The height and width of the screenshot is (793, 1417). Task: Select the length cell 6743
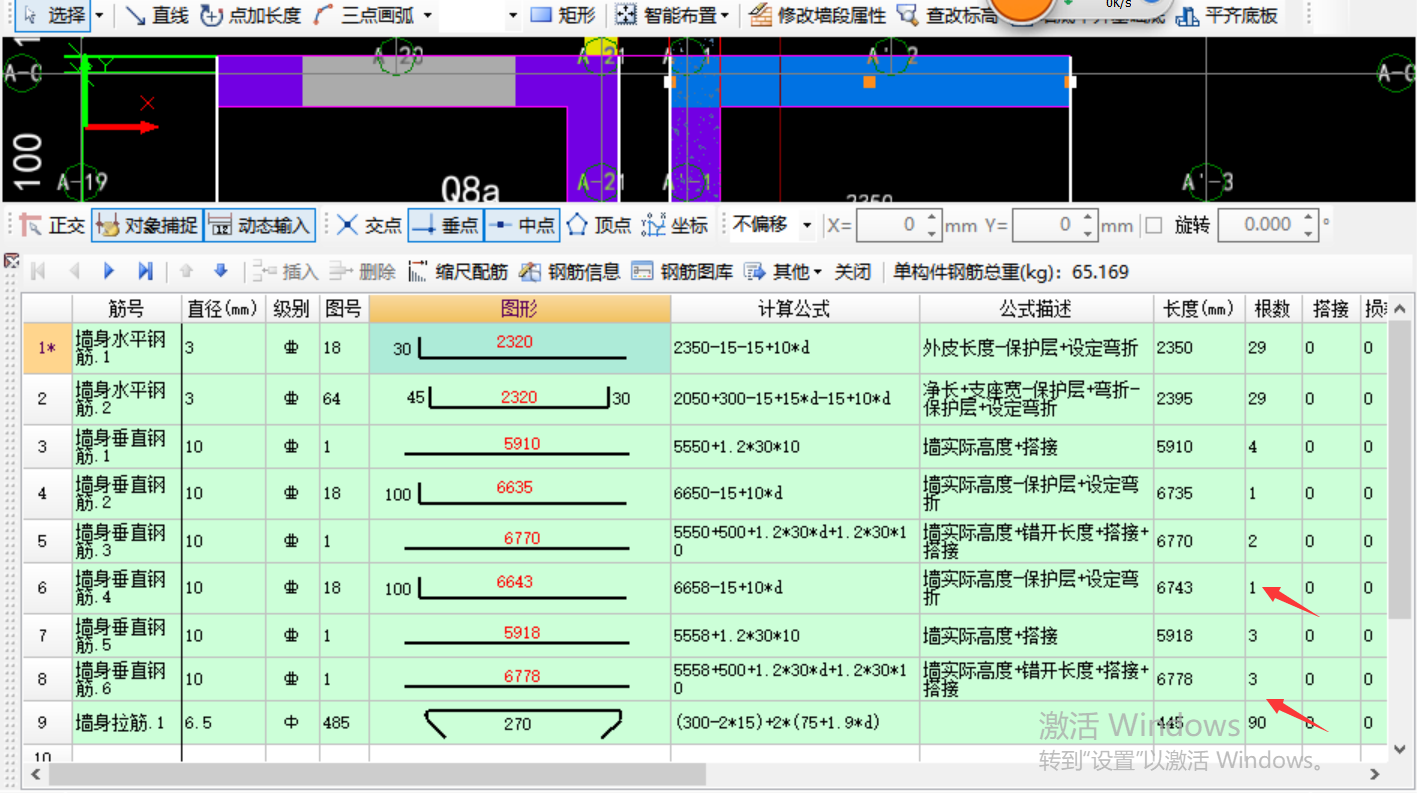point(1199,588)
